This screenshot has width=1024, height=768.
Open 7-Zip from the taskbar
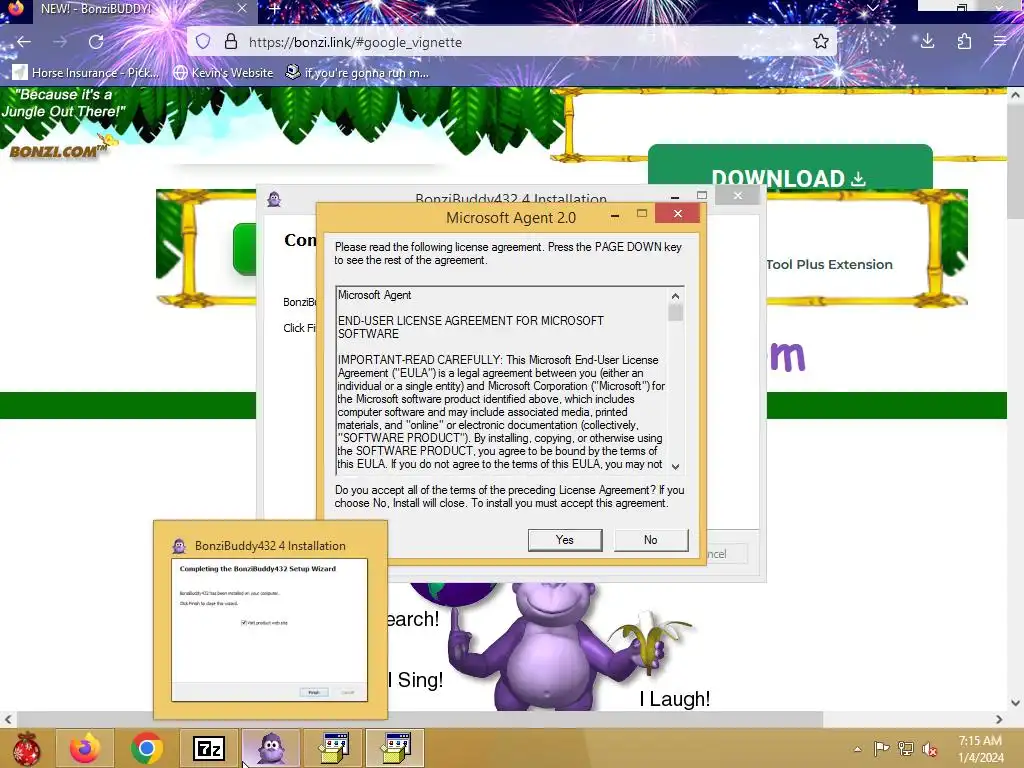[209, 748]
